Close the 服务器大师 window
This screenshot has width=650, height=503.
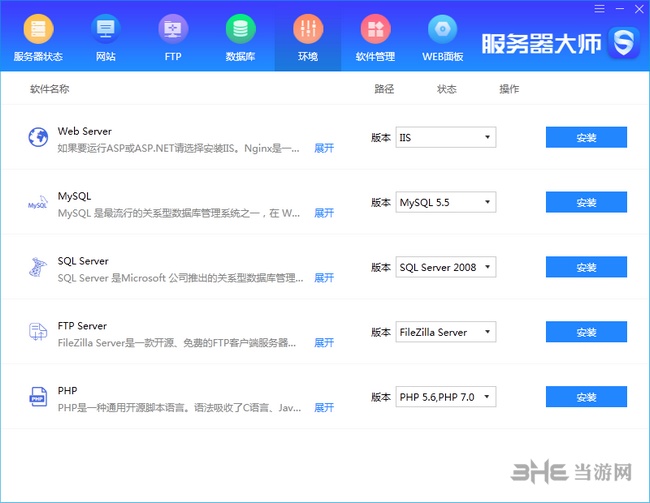[639, 9]
